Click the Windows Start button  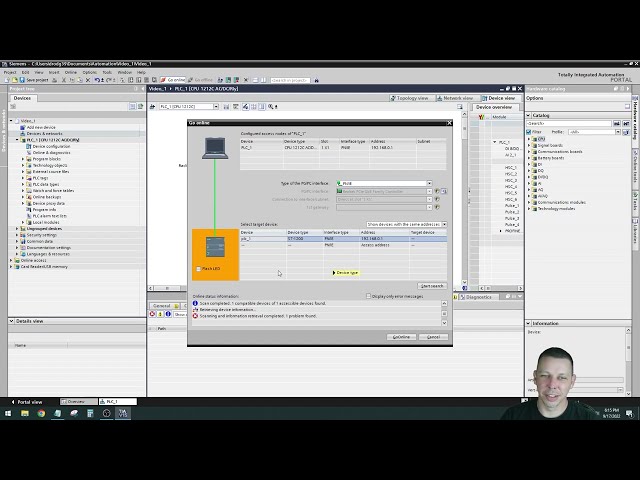click(8, 413)
